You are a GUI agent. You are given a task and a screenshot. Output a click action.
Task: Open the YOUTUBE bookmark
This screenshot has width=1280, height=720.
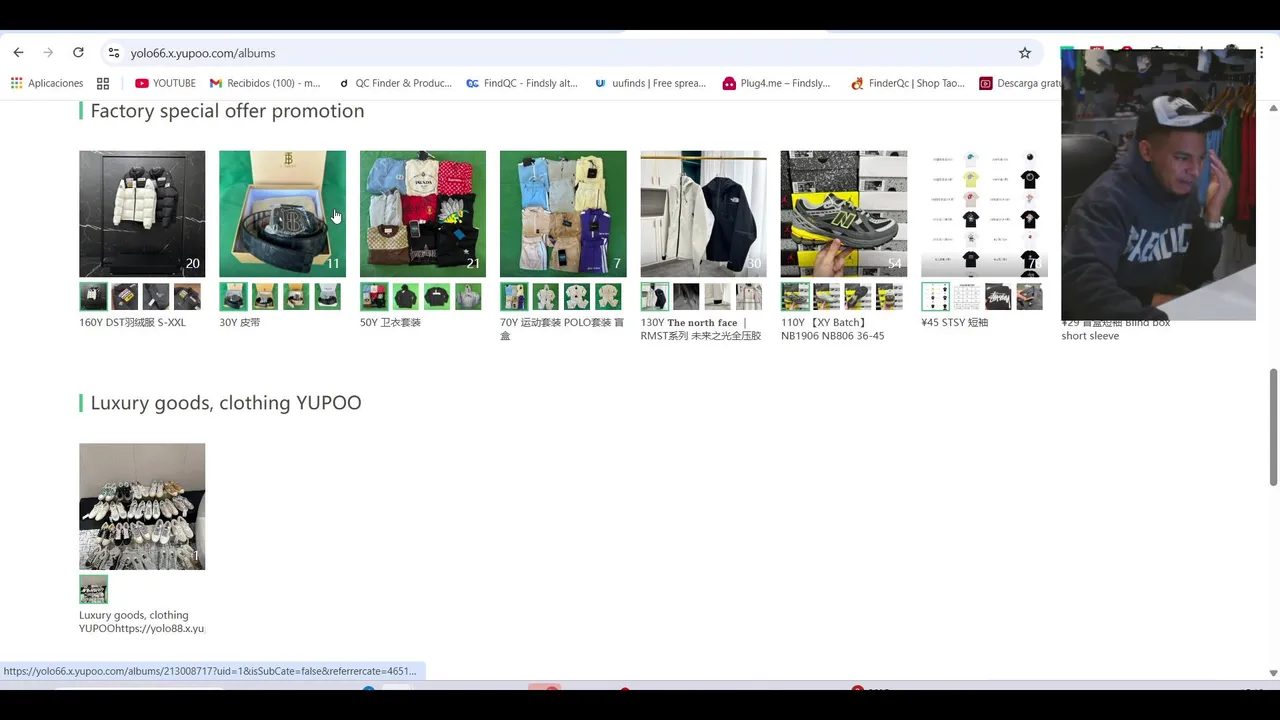click(x=165, y=83)
